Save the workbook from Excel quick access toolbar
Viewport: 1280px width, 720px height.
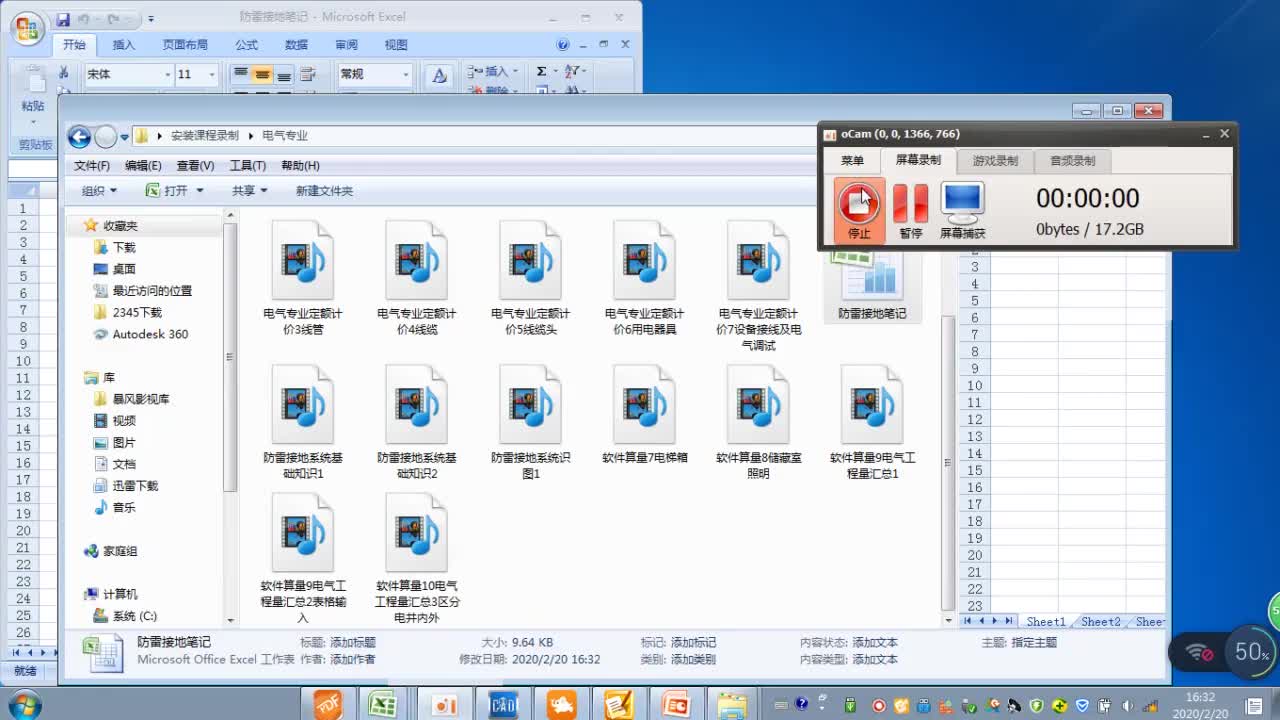click(x=63, y=18)
